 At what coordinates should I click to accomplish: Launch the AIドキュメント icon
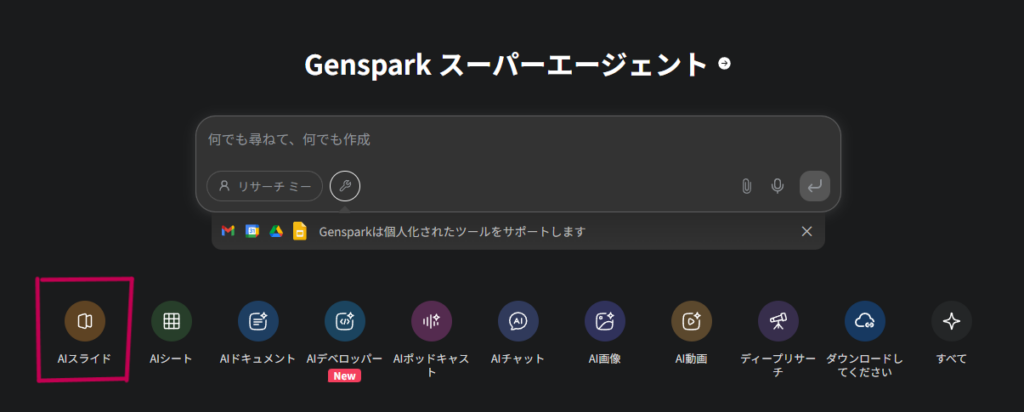tap(258, 321)
